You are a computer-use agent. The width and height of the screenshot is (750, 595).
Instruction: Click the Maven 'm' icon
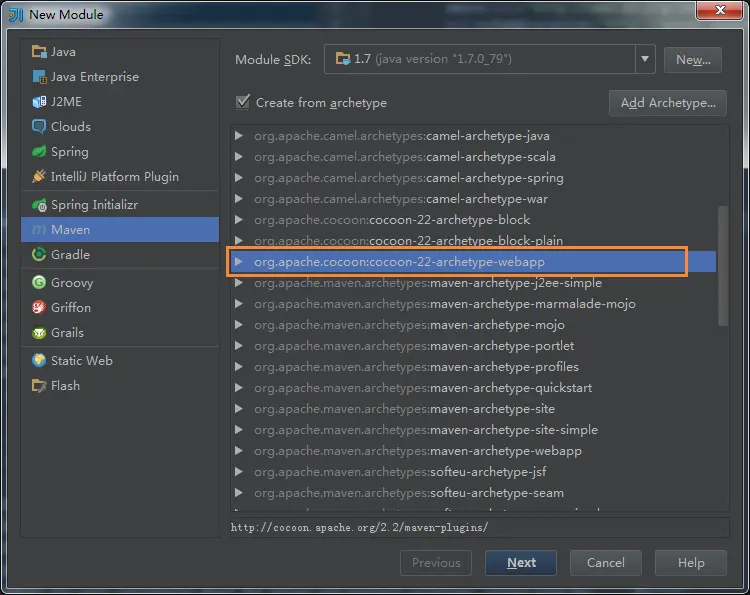[x=39, y=230]
